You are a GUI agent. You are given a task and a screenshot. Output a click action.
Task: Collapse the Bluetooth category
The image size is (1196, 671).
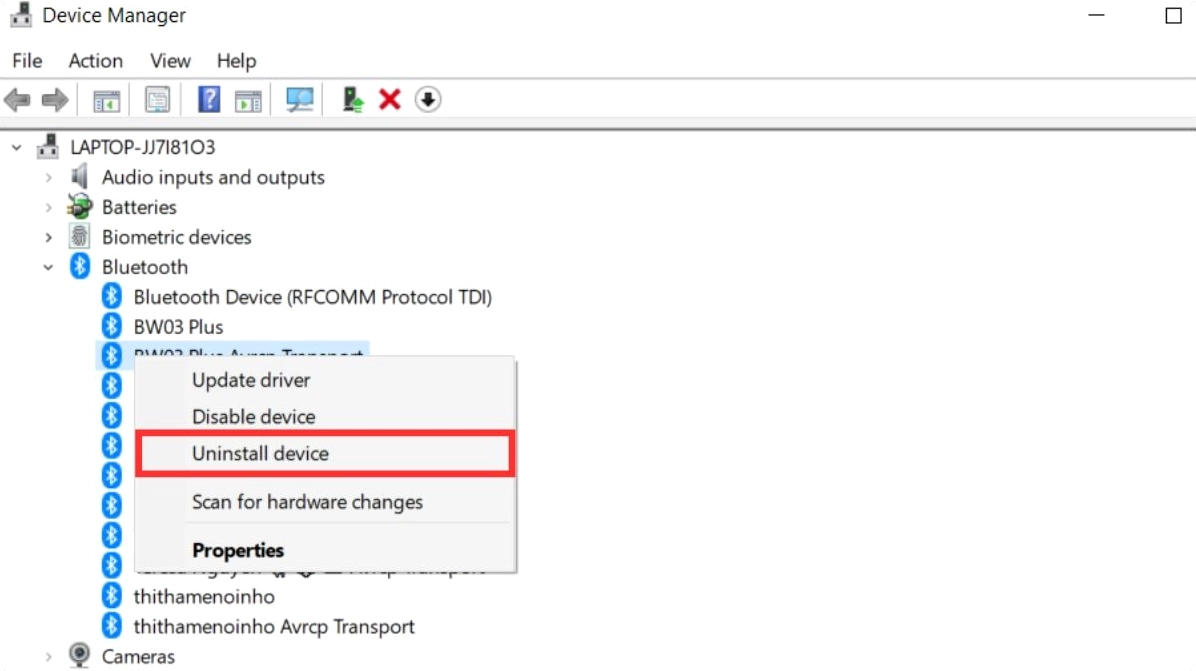48,267
